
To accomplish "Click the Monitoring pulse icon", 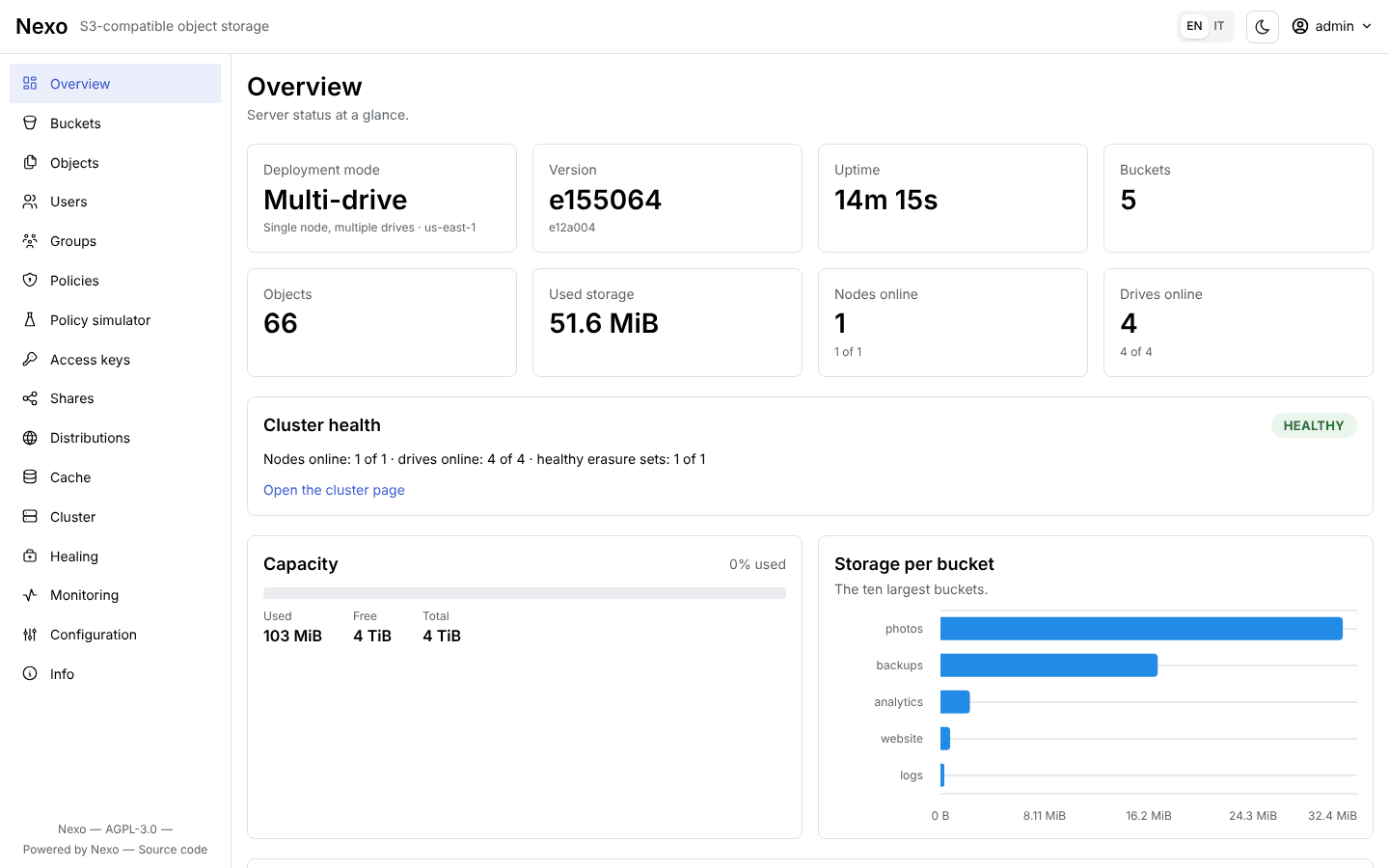I will point(30,595).
